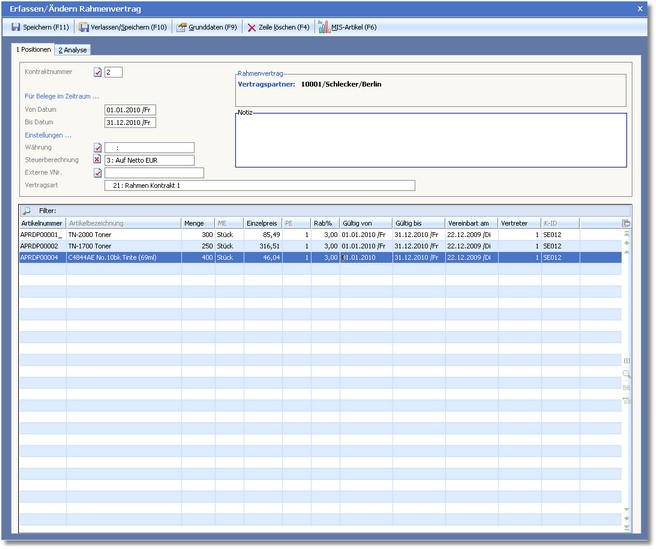Click the grid options icon at table top-right
This screenshot has height=549, width=656.
click(x=627, y=223)
